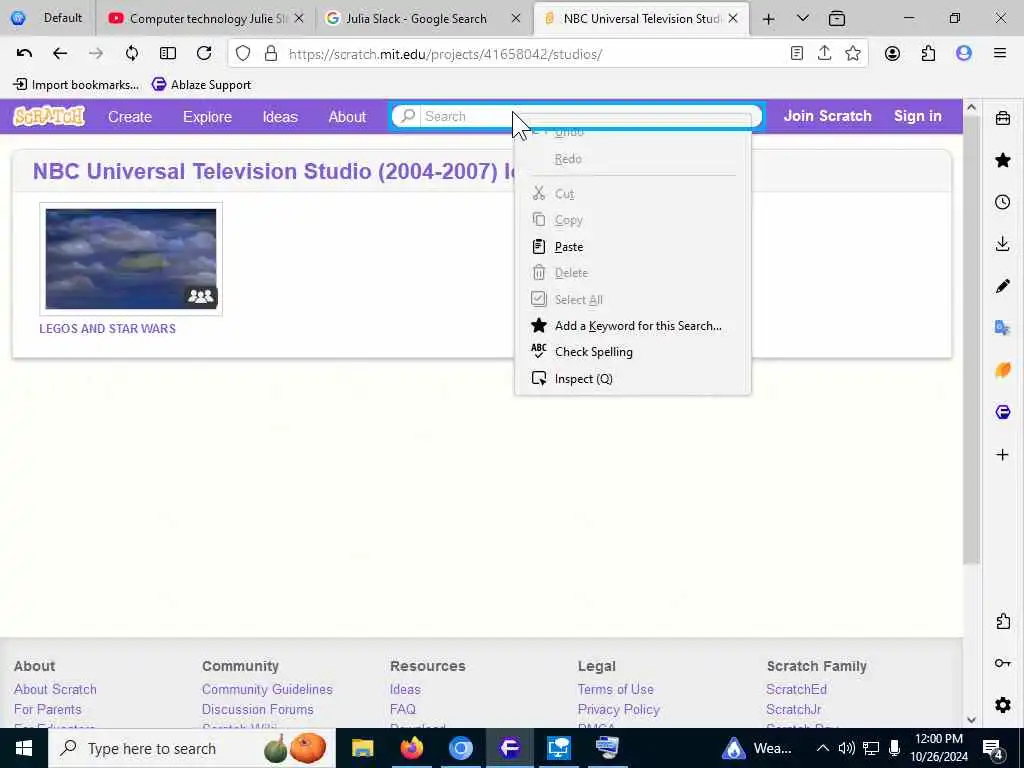
Task: Open the LEGOS AND STAR WARS thumbnail
Action: tap(131, 259)
